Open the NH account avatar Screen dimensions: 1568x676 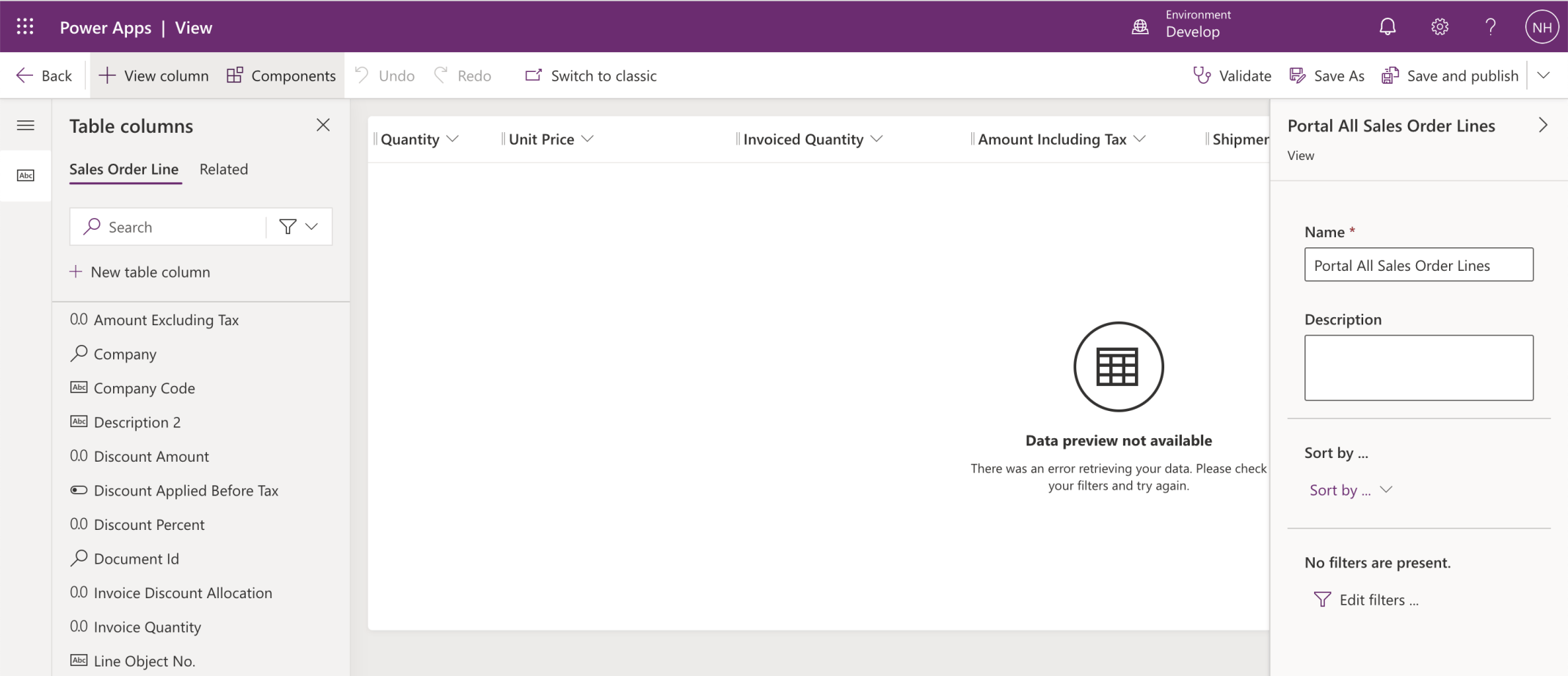pos(1541,27)
